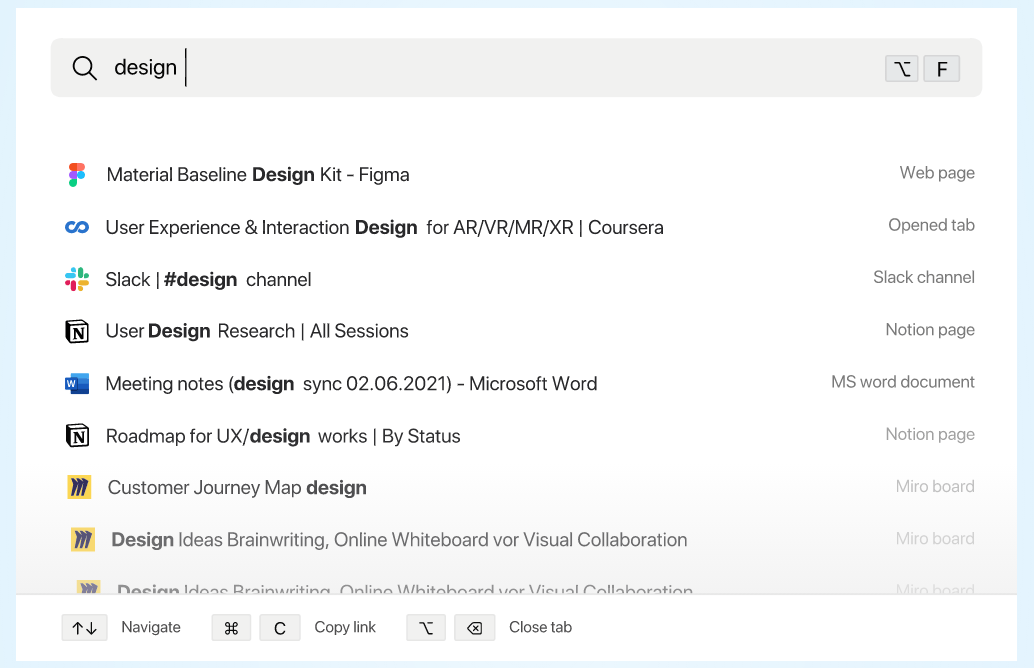Click the C key badge

[x=280, y=628]
